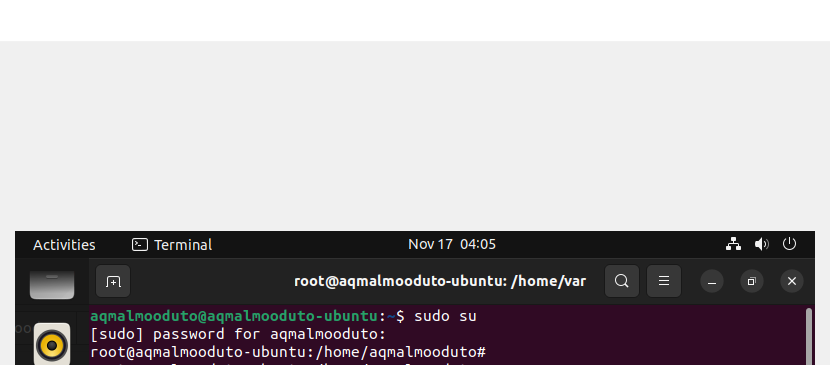This screenshot has height=365, width=830.
Task: Open a new terminal tab with the plus button
Action: tap(113, 281)
